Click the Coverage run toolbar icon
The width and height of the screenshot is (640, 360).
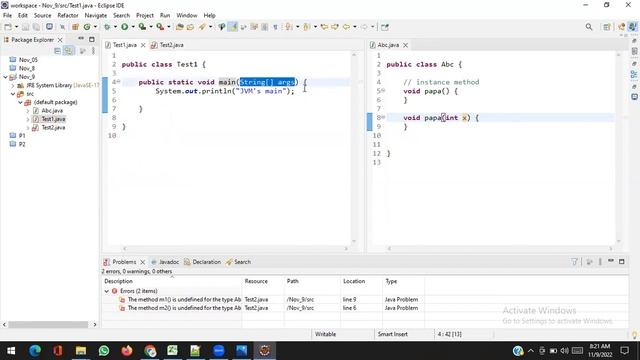(142, 27)
